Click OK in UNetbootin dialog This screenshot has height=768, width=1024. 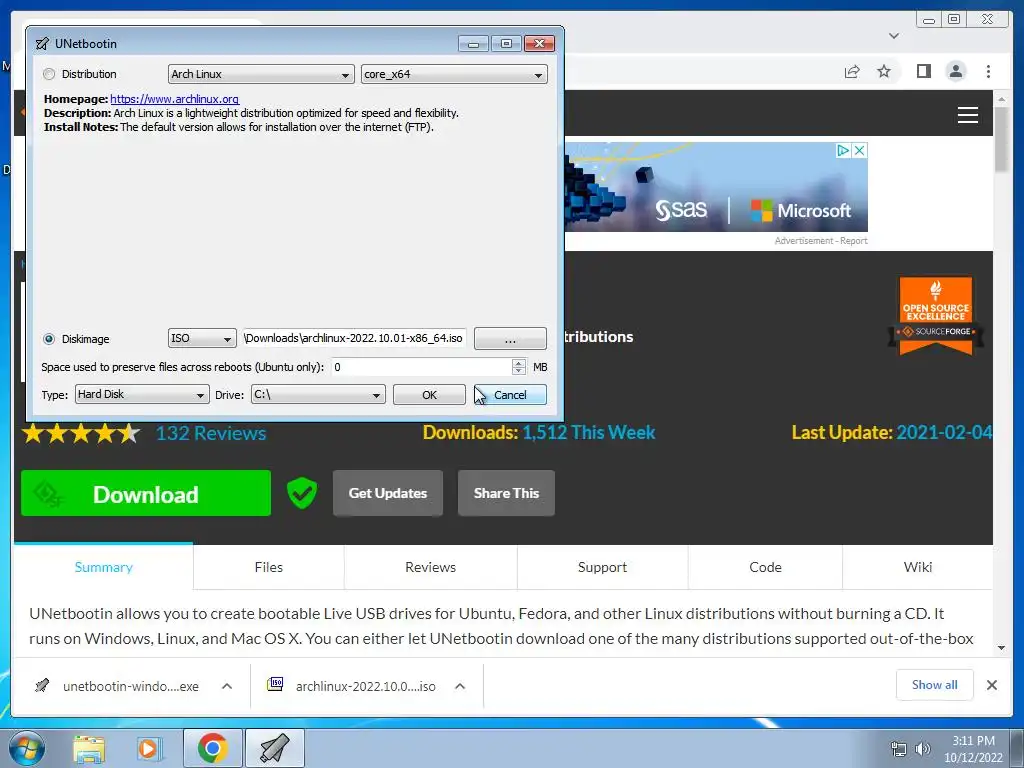pos(429,394)
